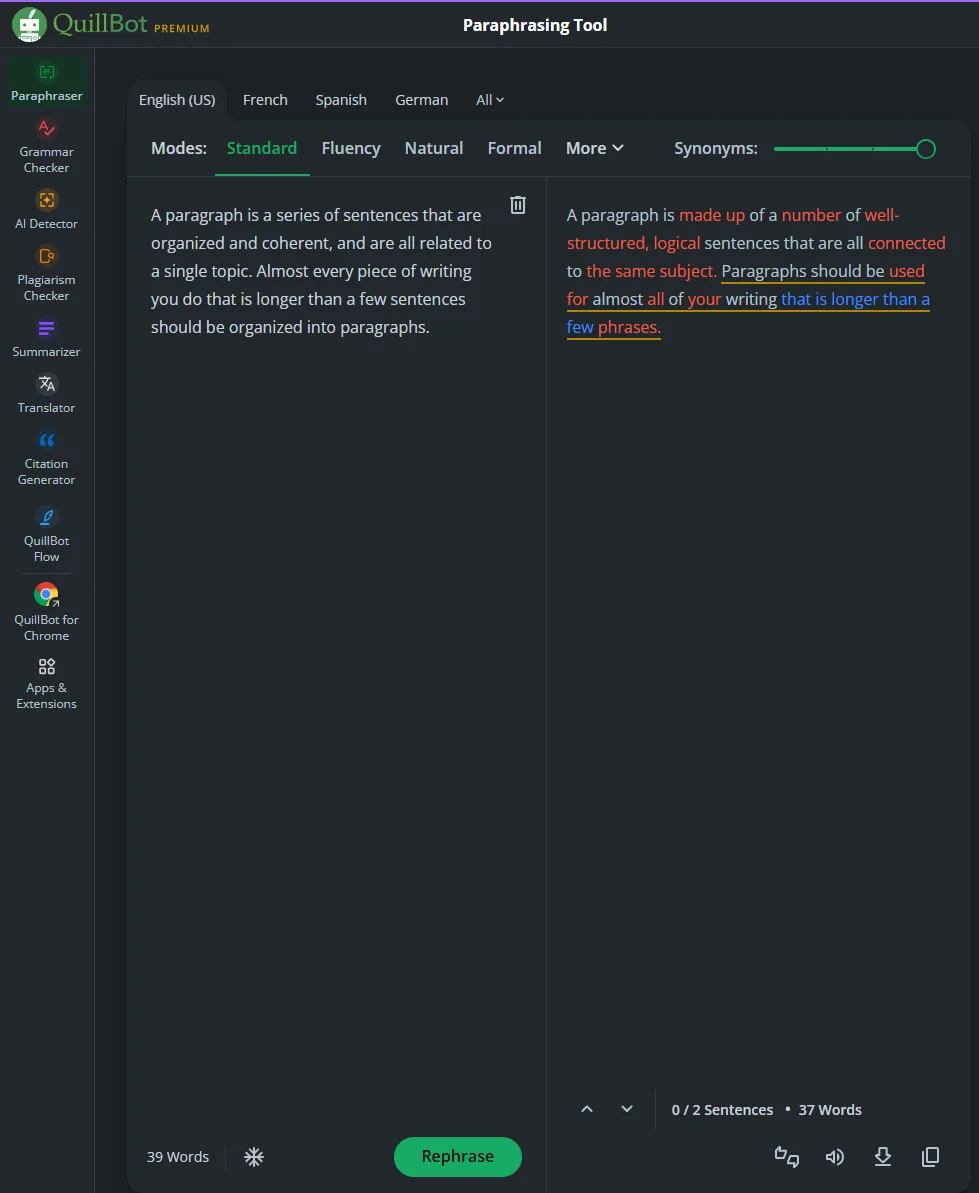Image resolution: width=979 pixels, height=1193 pixels.
Task: Go to next sentence with down arrow
Action: pyautogui.click(x=627, y=1109)
